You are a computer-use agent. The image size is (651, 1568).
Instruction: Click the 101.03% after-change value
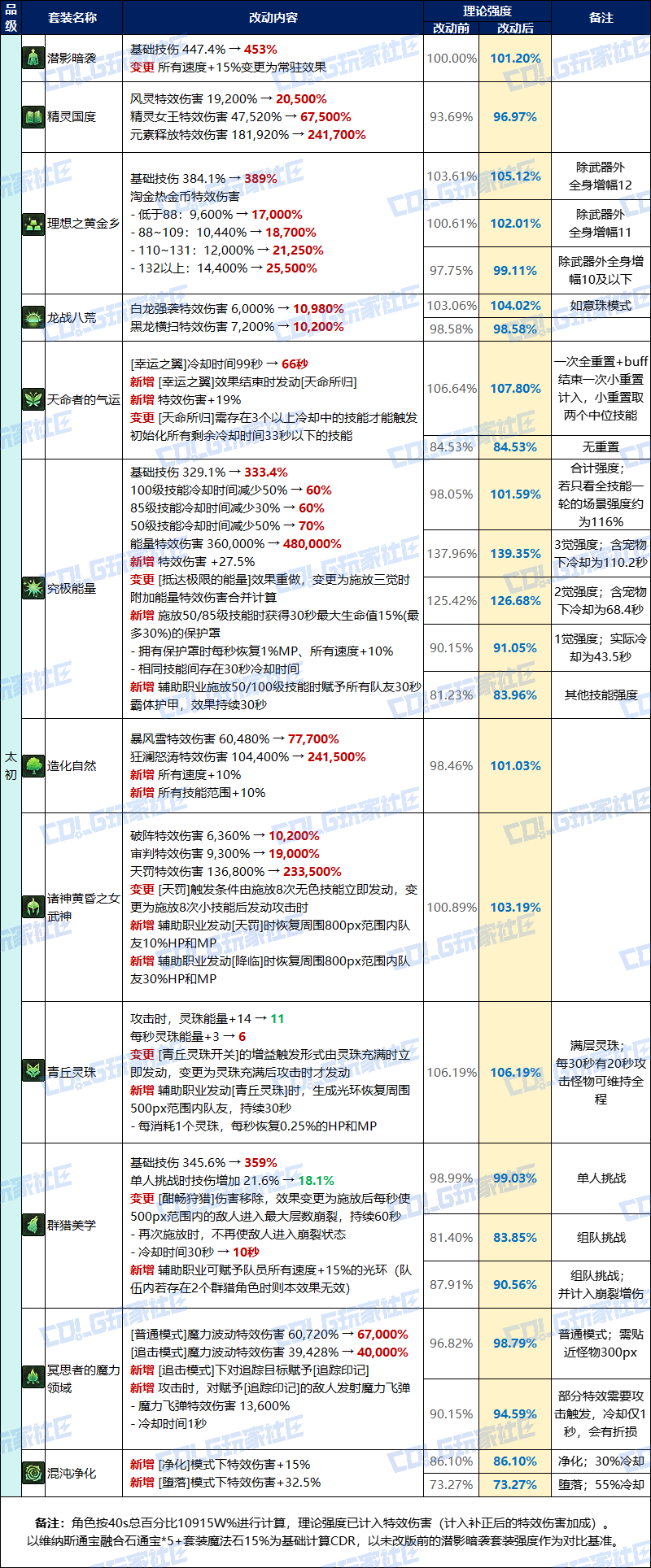515,765
